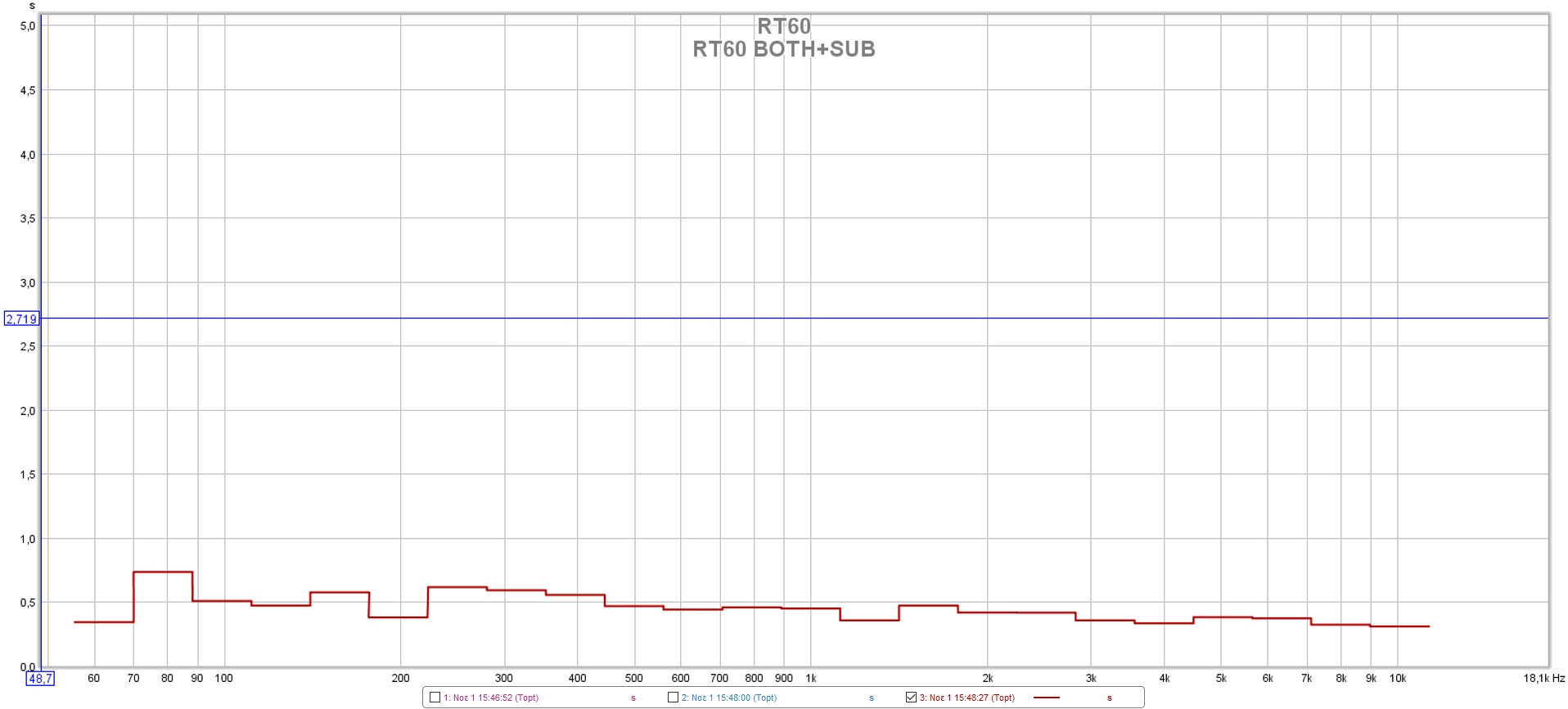
Task: Select legend label '3: Νοε 1 15:48:27 (Topt)'
Action: (x=967, y=698)
